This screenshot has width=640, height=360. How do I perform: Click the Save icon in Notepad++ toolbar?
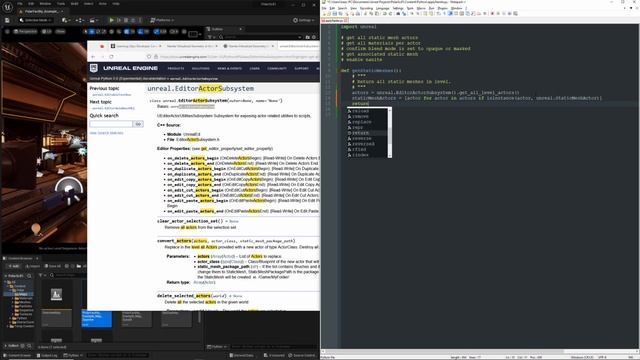[335, 13]
